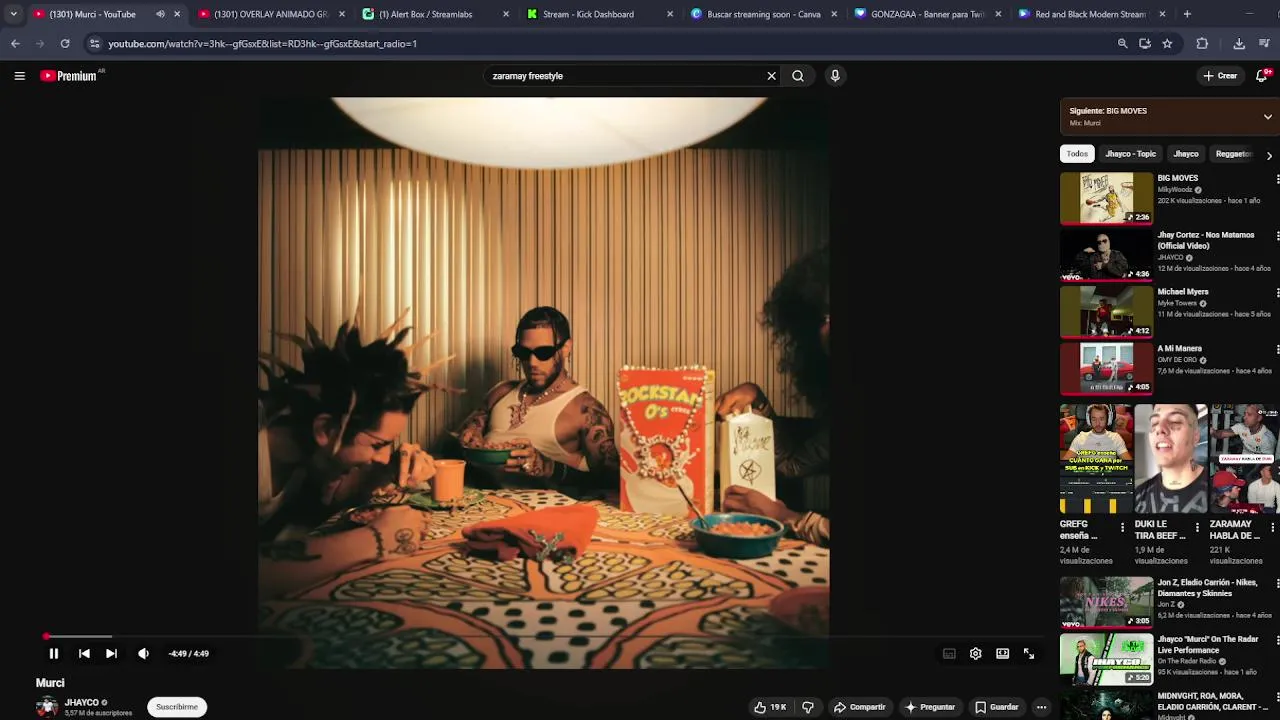The height and width of the screenshot is (720, 1280).
Task: Open Jon Z, Eladio Carrión - Nikes video
Action: pos(1106,602)
